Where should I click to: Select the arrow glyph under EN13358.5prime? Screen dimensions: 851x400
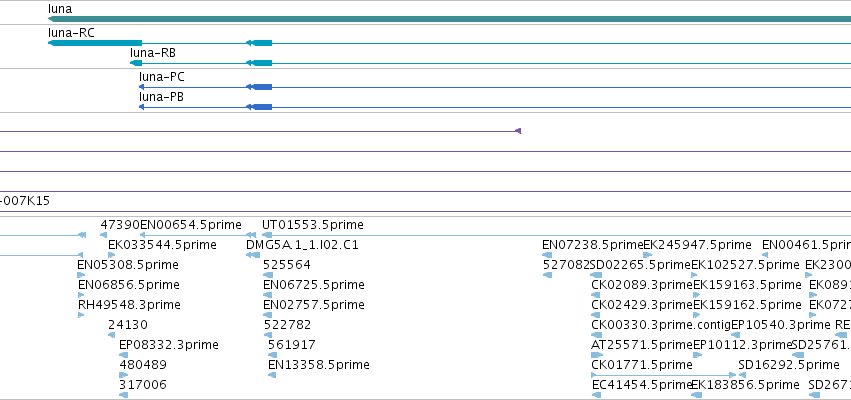point(272,375)
